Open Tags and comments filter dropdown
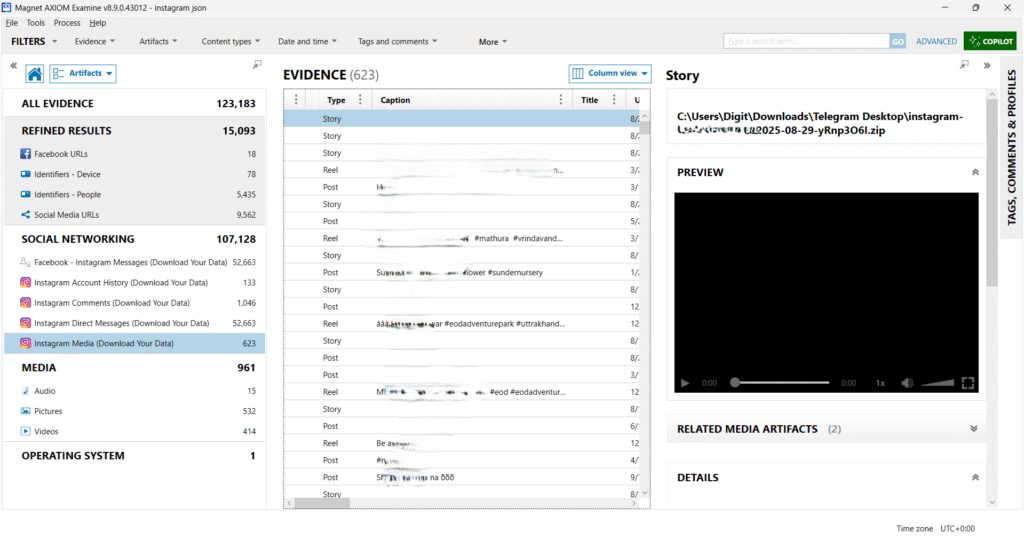 point(398,42)
